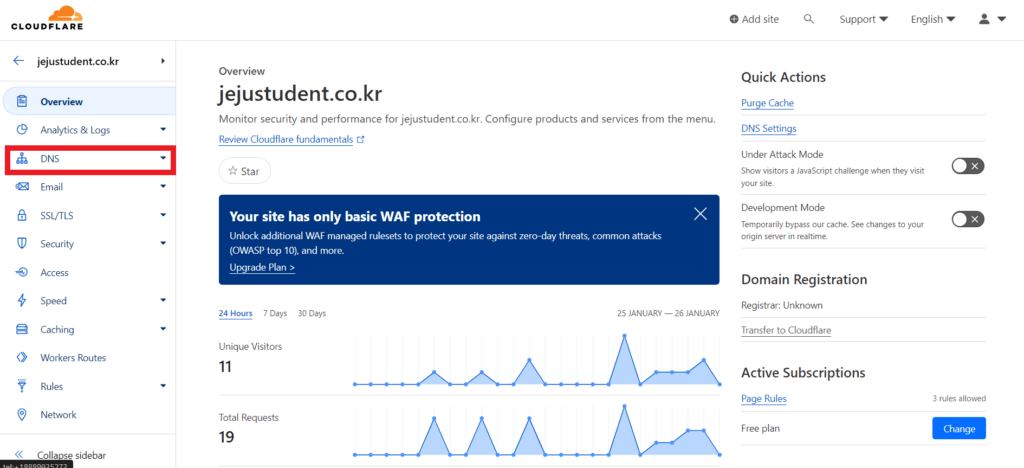Image resolution: width=1024 pixels, height=468 pixels.
Task: Star the jejustudent.co.kr site
Action: 244,171
